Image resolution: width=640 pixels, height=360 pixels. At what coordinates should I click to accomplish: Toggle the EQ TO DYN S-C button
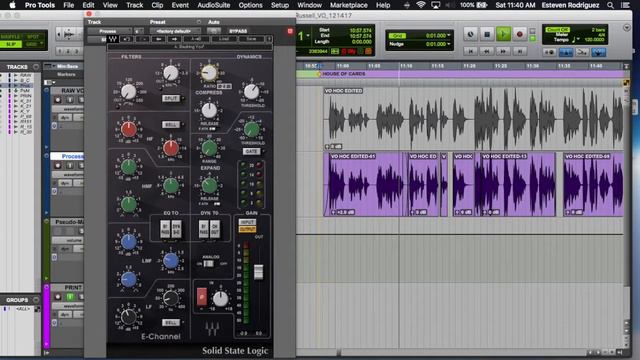pyautogui.click(x=176, y=229)
